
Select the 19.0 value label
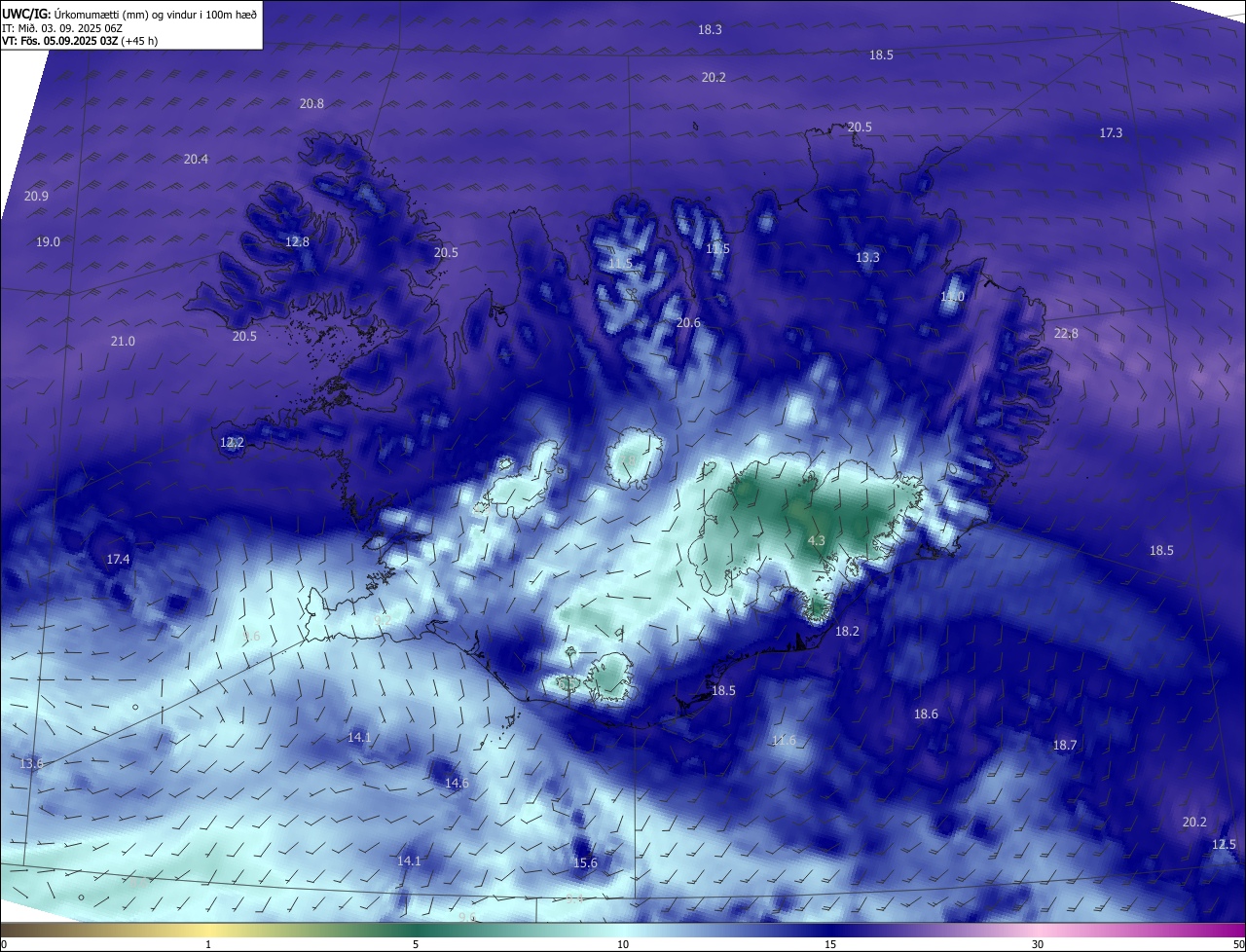point(48,242)
